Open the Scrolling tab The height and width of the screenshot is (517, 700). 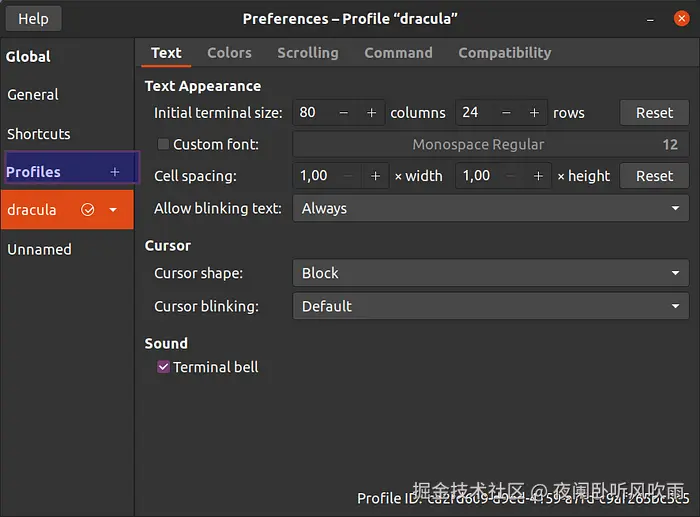point(308,53)
